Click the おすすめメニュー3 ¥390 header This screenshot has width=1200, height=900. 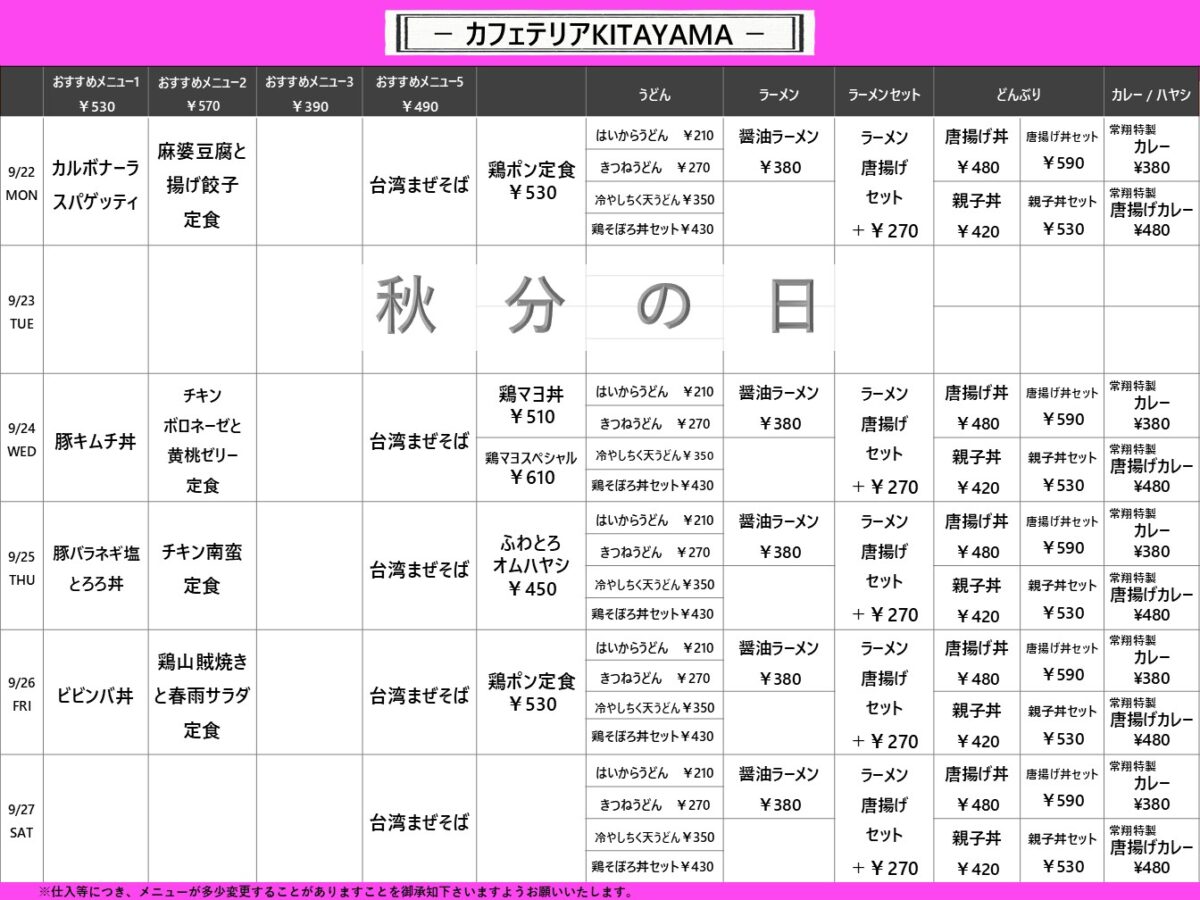coord(309,94)
